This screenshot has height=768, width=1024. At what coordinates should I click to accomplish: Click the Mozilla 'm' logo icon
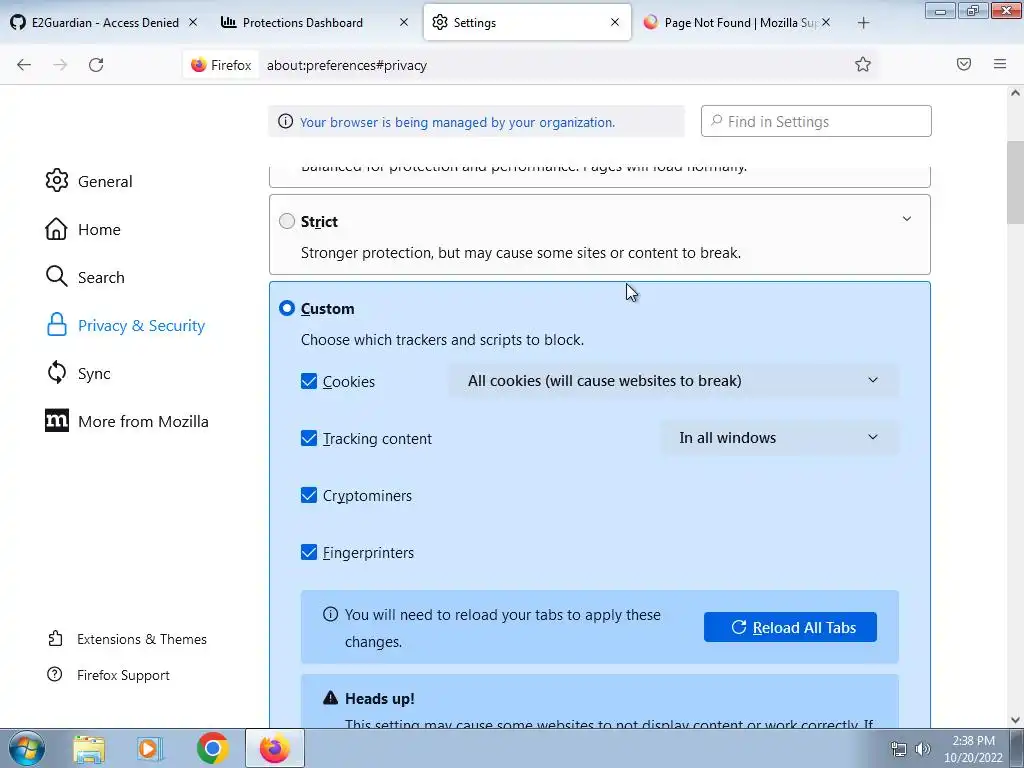point(57,421)
